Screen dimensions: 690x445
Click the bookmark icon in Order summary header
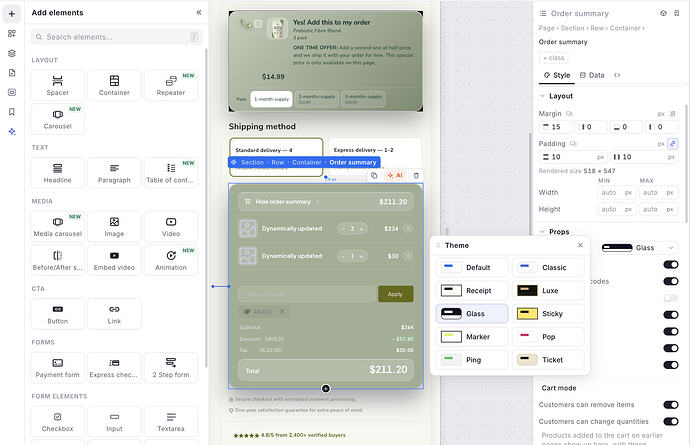[677, 13]
